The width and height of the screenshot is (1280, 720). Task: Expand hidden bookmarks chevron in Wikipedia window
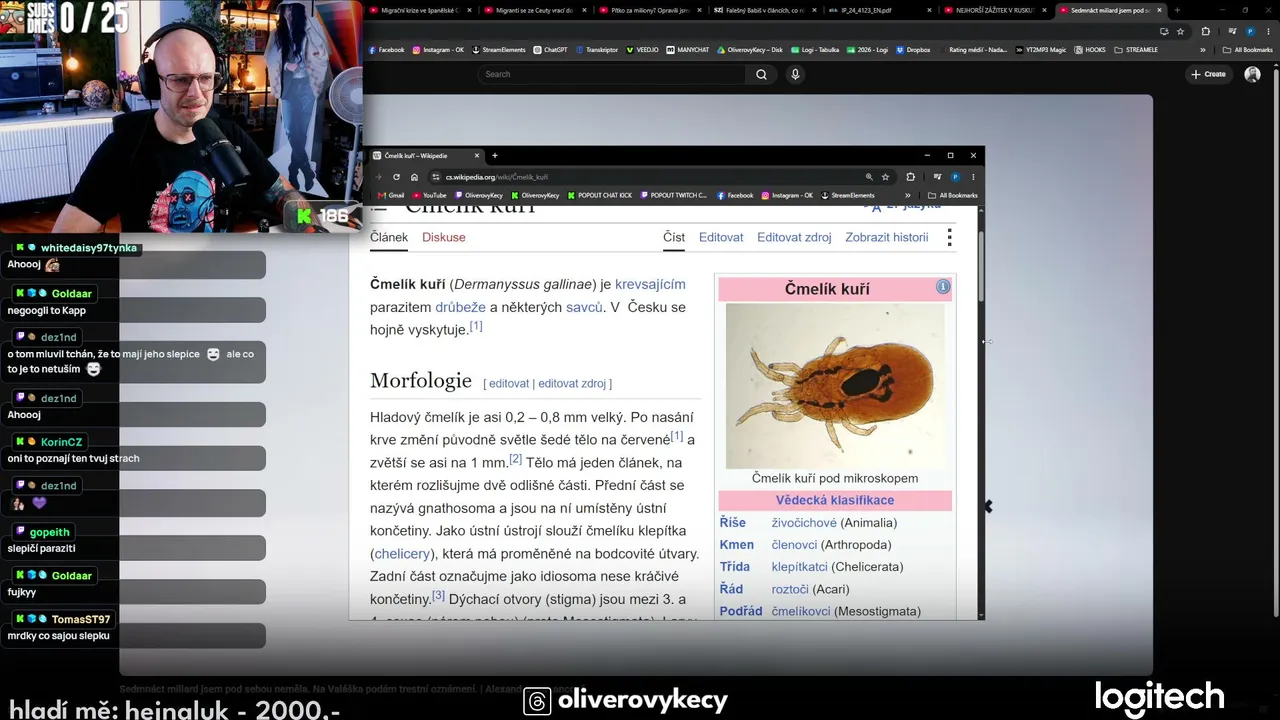pyautogui.click(x=908, y=196)
